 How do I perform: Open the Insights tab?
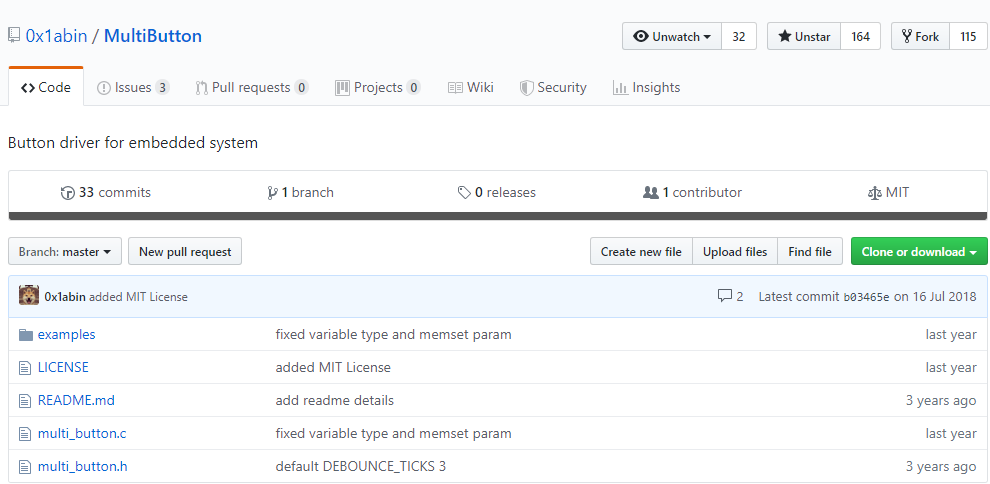pos(646,88)
